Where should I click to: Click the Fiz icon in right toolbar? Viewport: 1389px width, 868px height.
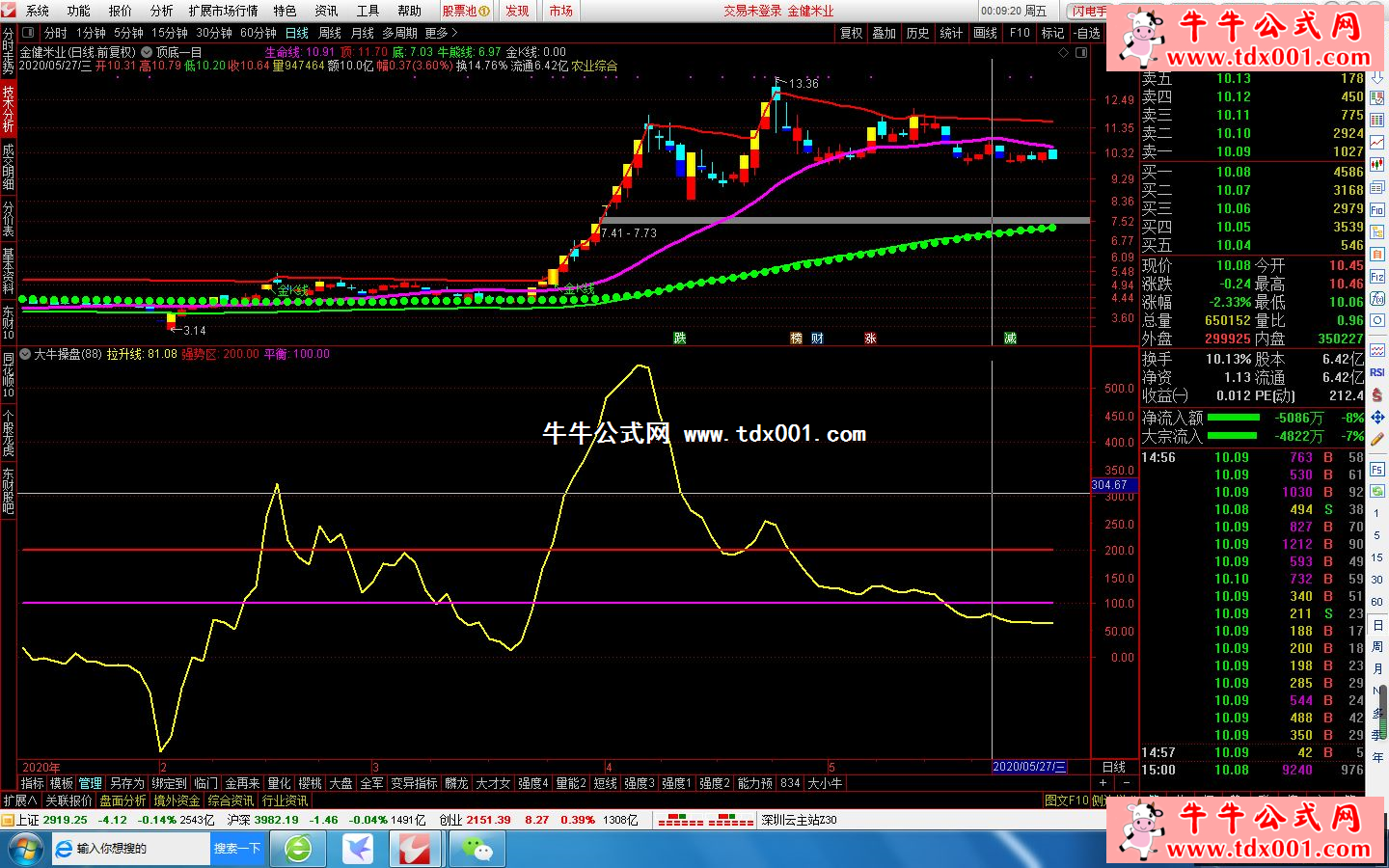click(x=1377, y=277)
